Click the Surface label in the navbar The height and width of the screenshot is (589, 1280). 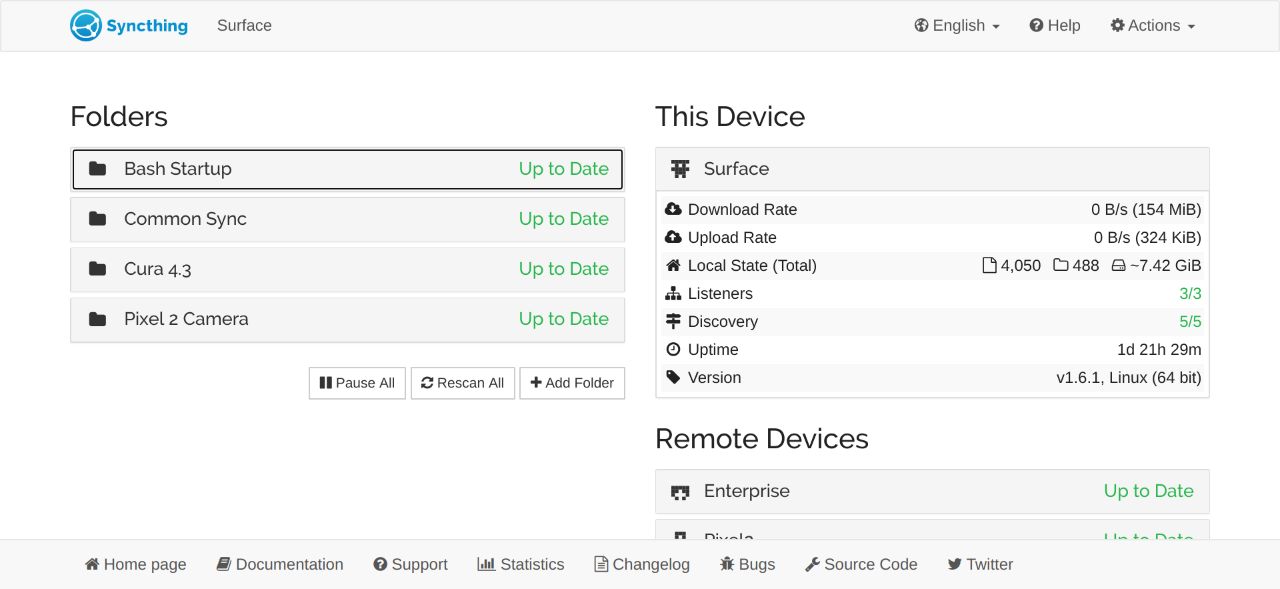click(x=244, y=26)
